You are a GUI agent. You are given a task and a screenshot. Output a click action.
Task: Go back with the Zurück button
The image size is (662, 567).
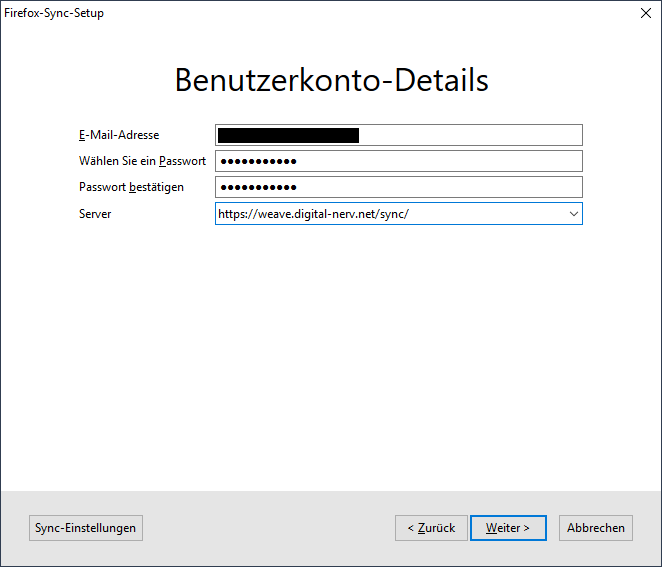[431, 528]
